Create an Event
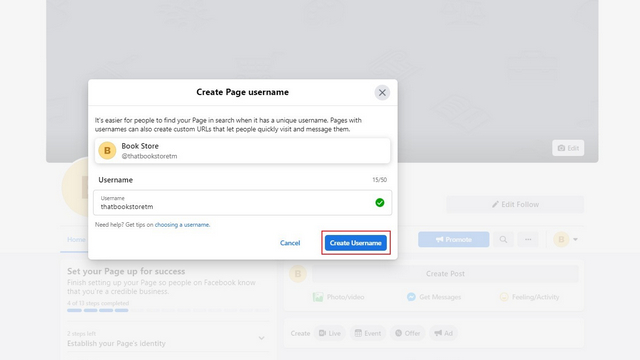The image size is (640, 360). click(x=368, y=333)
